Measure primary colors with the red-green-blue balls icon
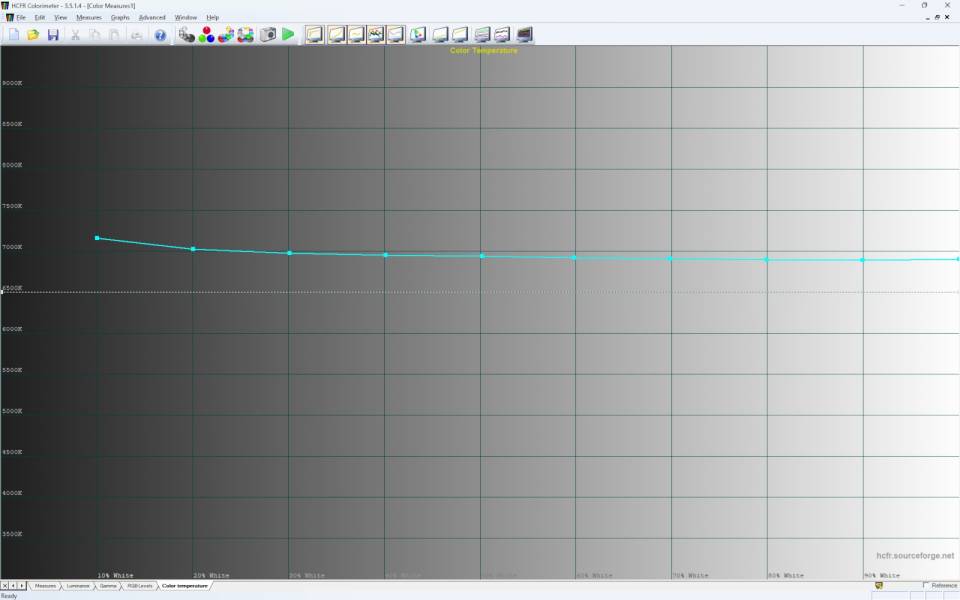 [x=206, y=35]
